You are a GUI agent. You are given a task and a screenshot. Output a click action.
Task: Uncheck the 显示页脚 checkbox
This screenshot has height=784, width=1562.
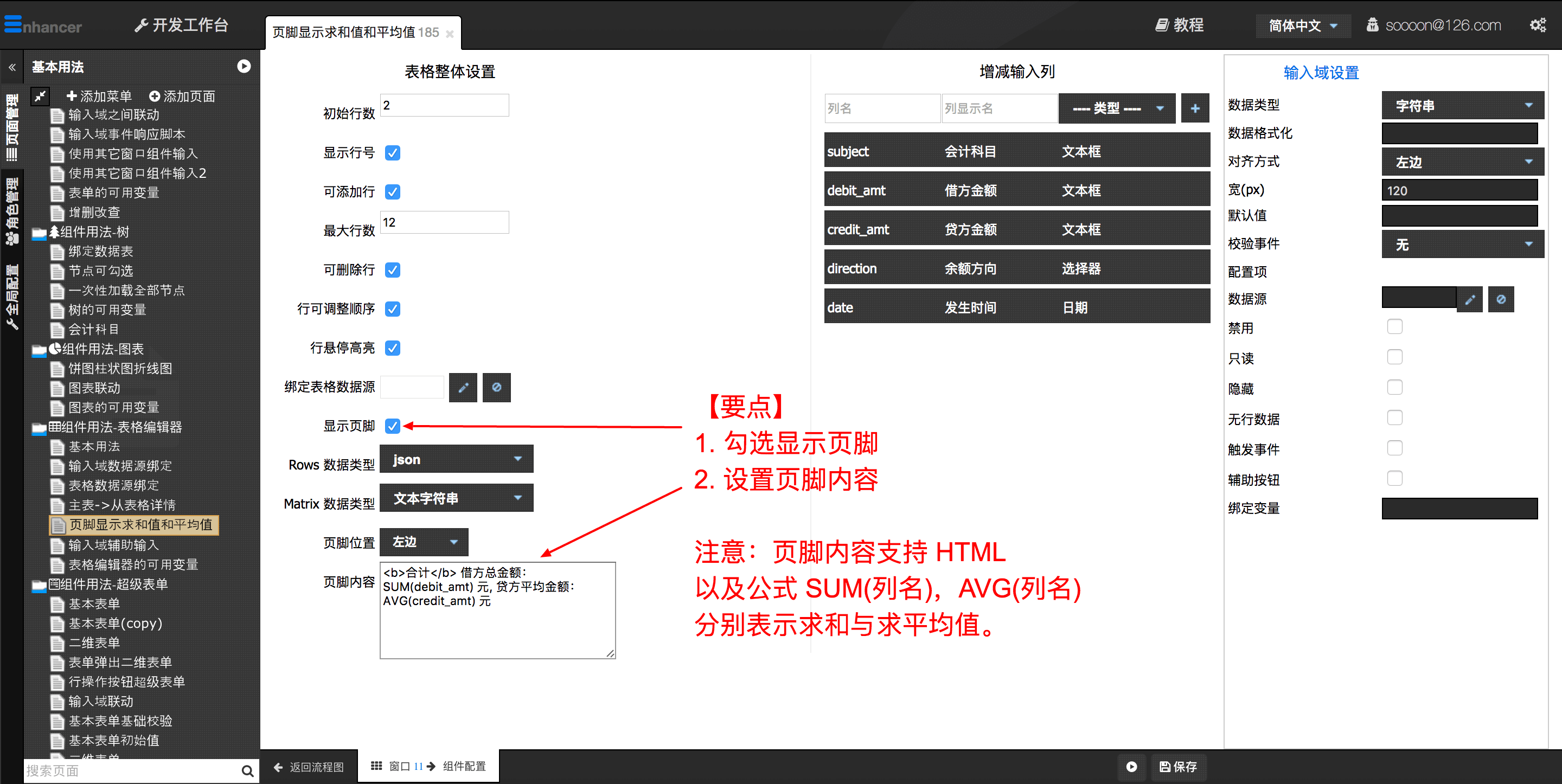click(392, 426)
